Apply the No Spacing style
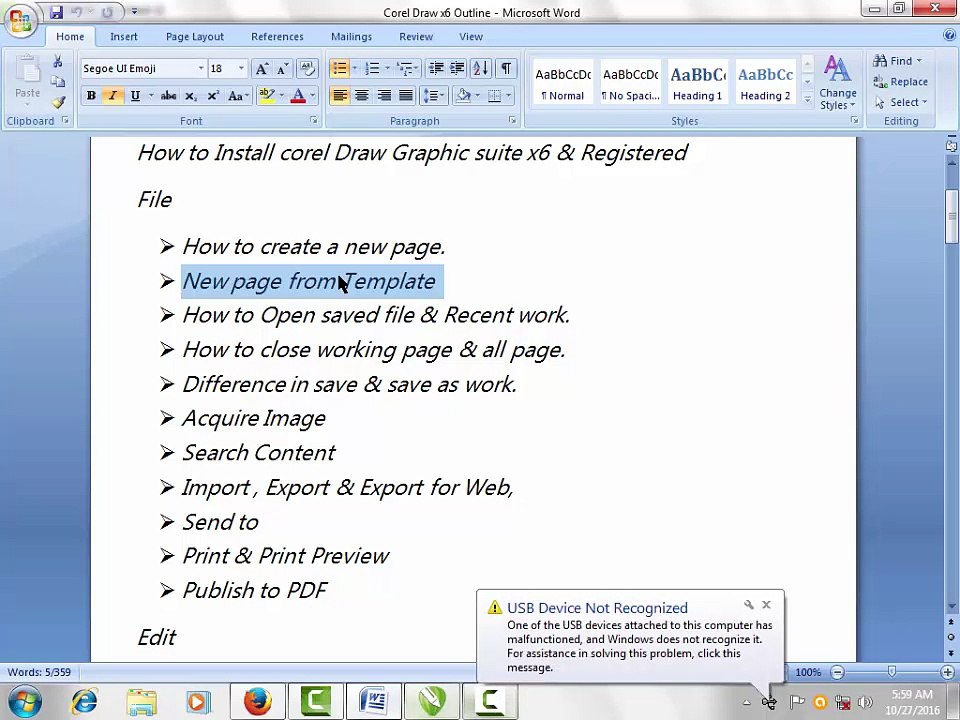The height and width of the screenshot is (720, 960). pos(630,81)
